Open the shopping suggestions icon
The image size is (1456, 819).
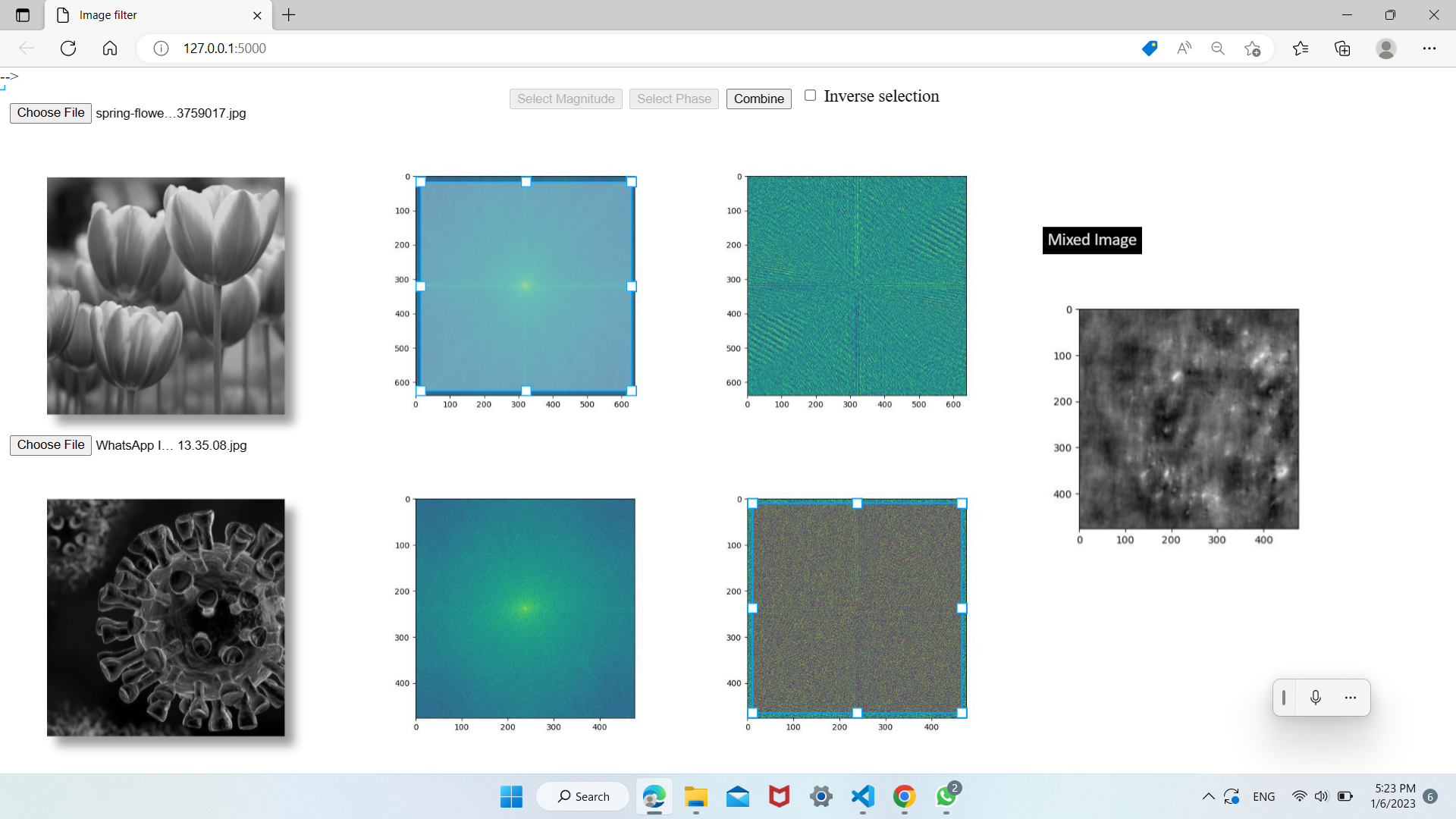tap(1148, 48)
